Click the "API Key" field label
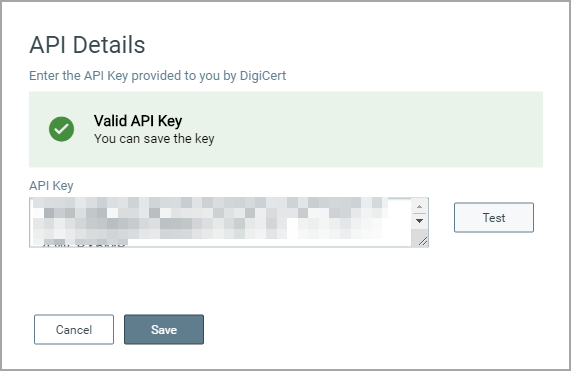This screenshot has height=371, width=571. [x=51, y=186]
